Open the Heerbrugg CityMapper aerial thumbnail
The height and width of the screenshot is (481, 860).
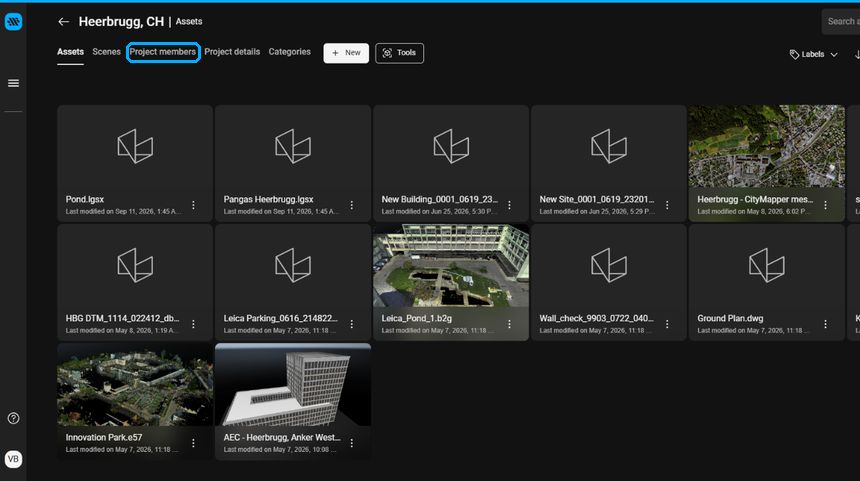pyautogui.click(x=767, y=146)
